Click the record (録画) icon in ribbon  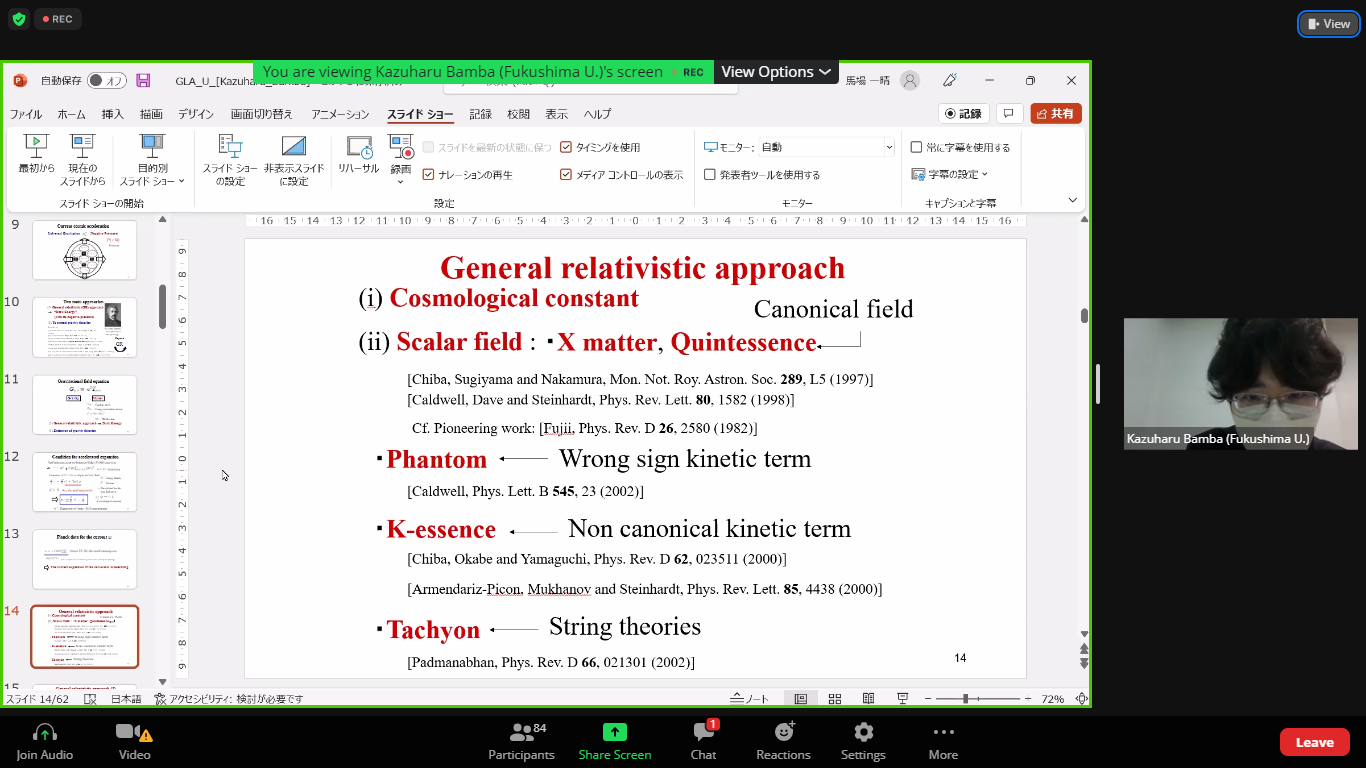pyautogui.click(x=401, y=147)
